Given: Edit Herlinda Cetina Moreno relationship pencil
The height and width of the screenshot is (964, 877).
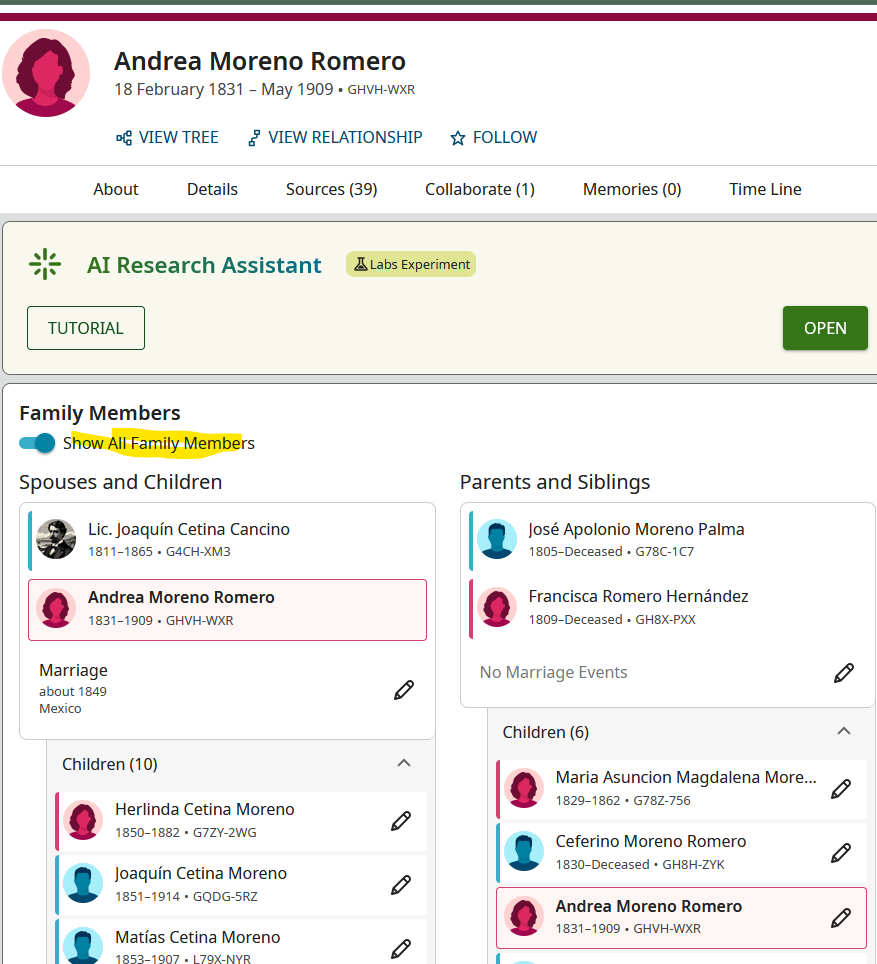Looking at the screenshot, I should tap(401, 821).
